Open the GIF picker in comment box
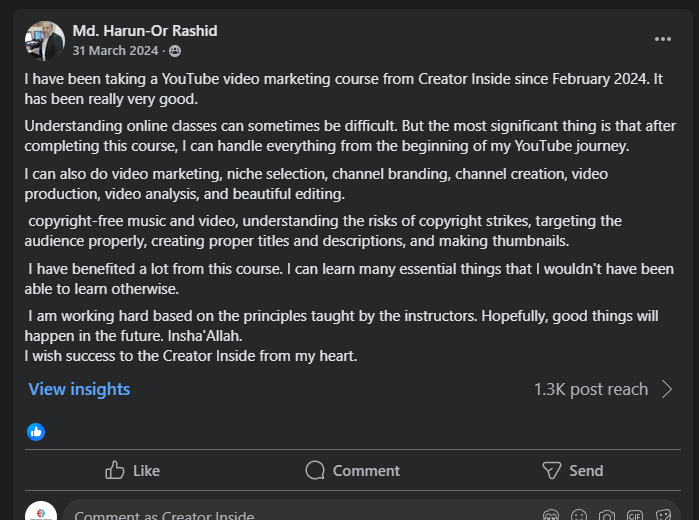Image resolution: width=699 pixels, height=520 pixels. (x=634, y=516)
